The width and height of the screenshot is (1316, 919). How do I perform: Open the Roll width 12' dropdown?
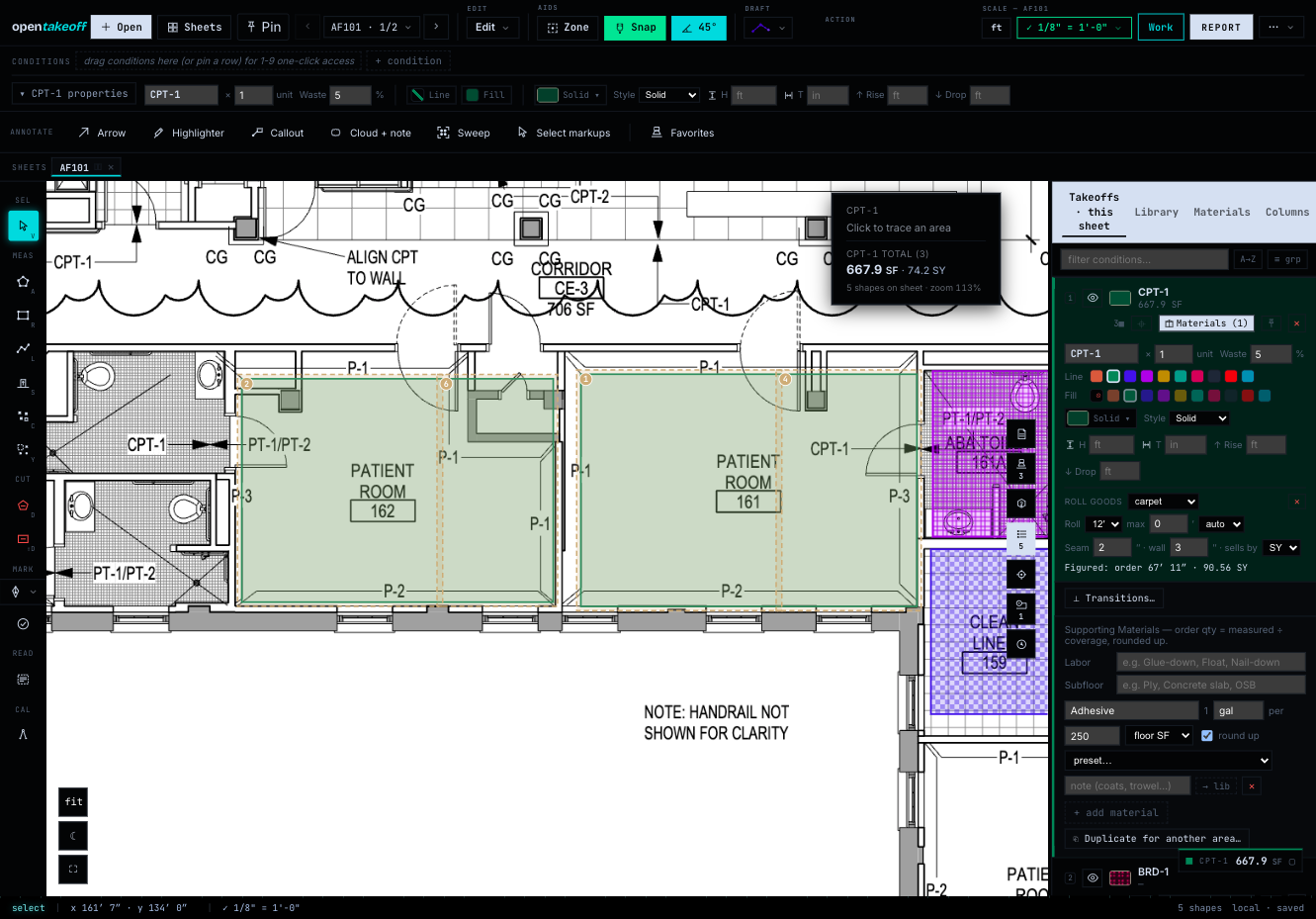click(x=1103, y=524)
